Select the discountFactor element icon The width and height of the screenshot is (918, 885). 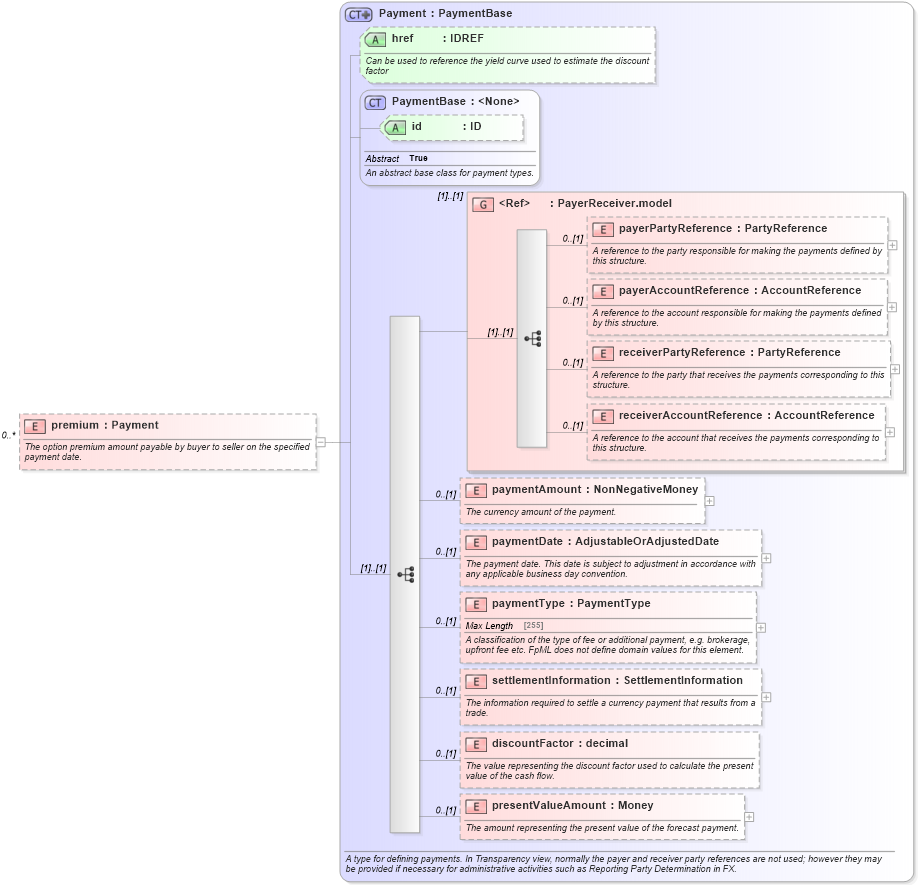click(476, 744)
